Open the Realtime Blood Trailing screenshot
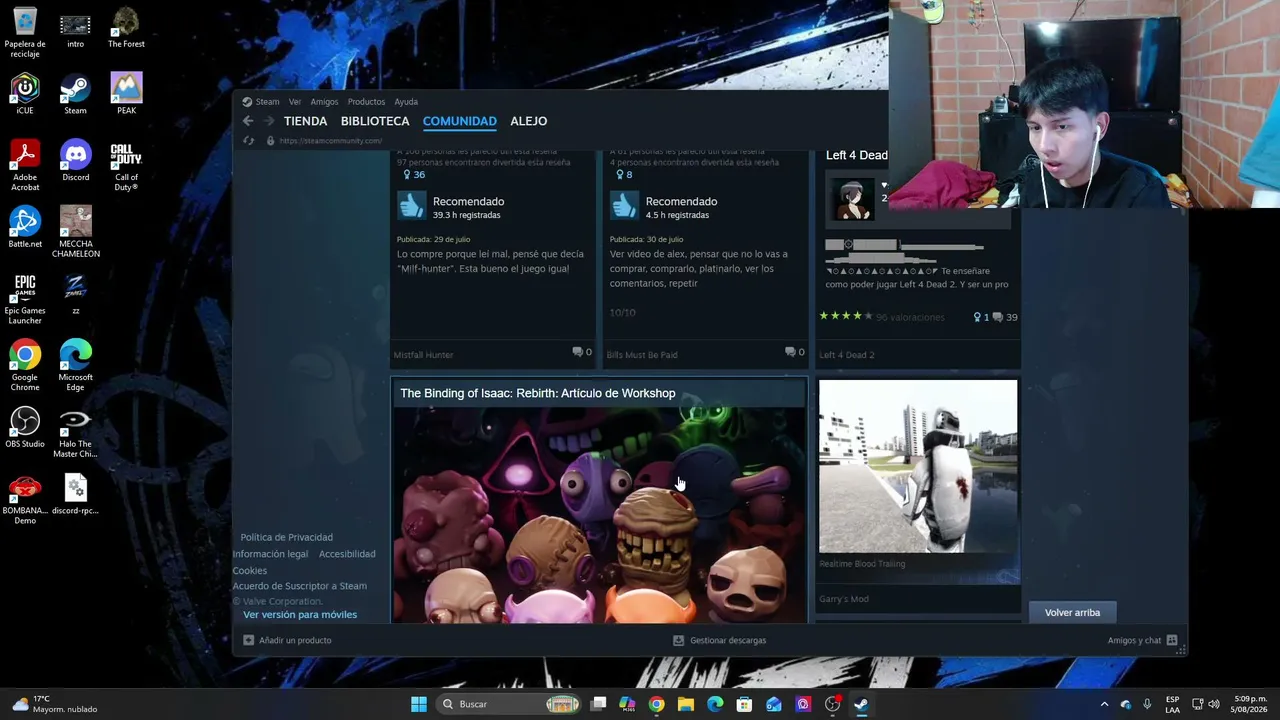This screenshot has height=720, width=1280. pos(918,466)
